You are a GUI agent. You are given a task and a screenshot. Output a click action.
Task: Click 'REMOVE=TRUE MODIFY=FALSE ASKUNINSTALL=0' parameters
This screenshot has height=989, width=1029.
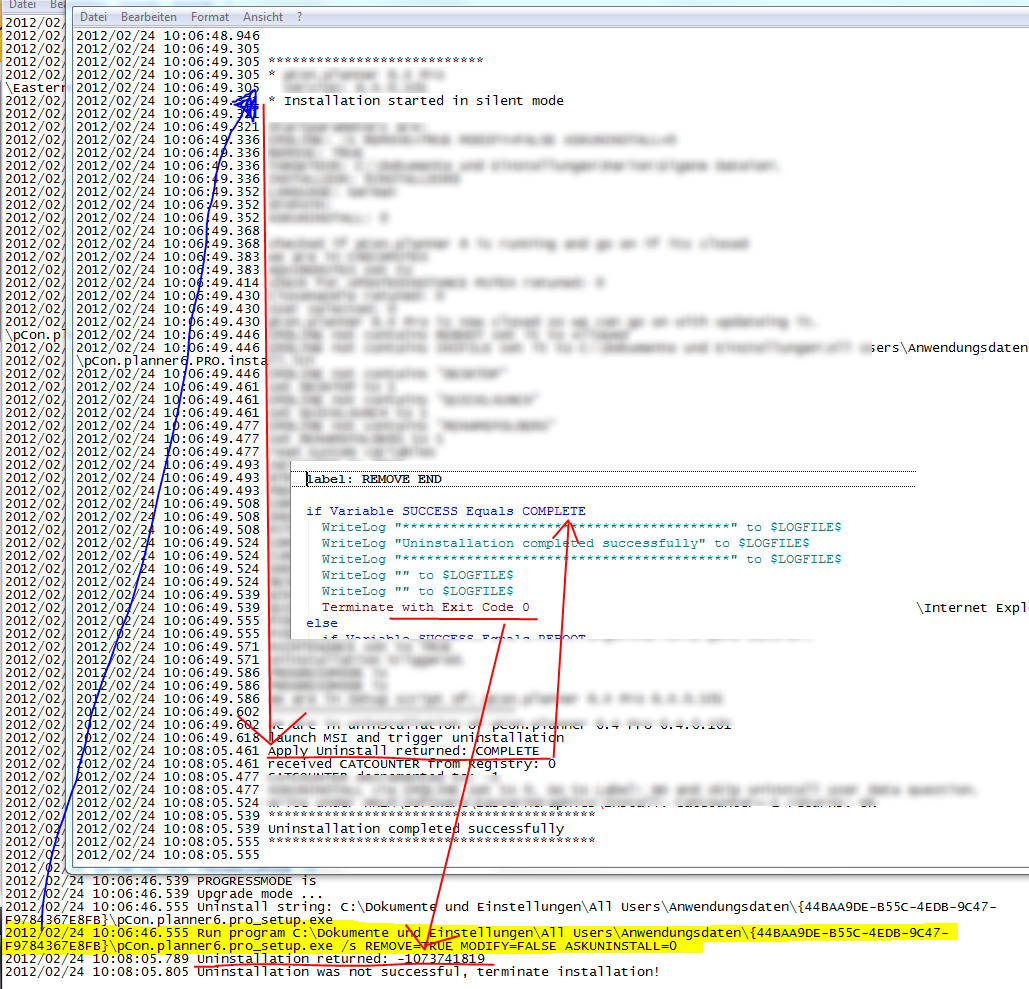tap(520, 946)
